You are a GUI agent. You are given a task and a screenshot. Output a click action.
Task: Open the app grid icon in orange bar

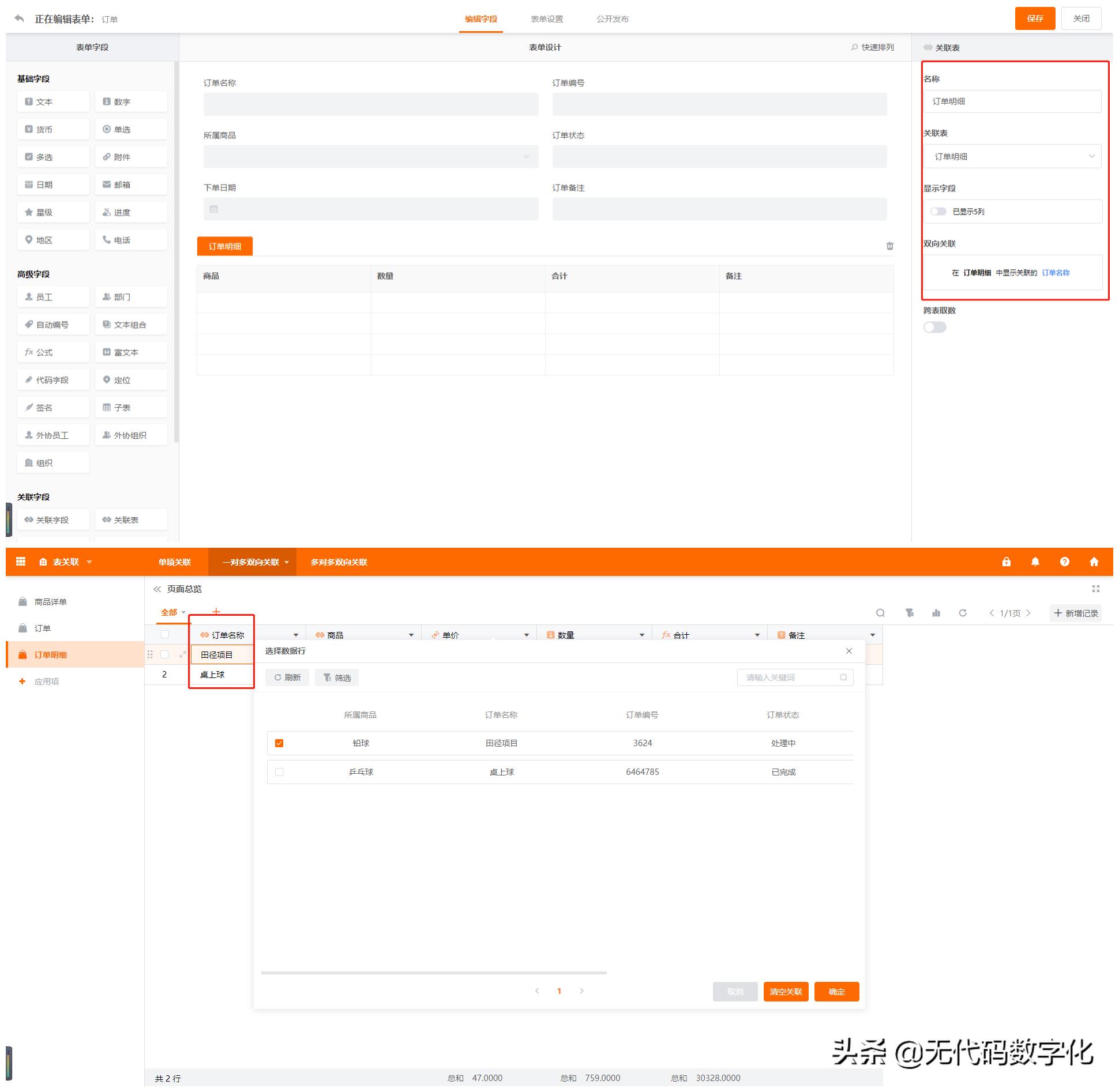[x=21, y=562]
